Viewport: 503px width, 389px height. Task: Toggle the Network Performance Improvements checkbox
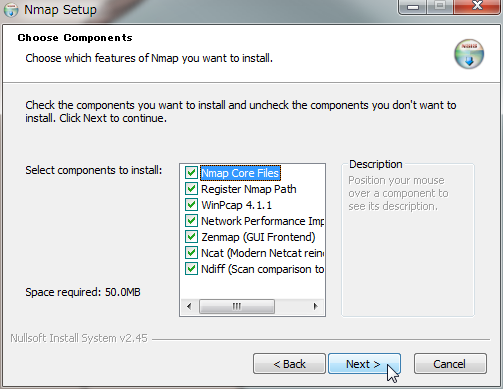191,221
